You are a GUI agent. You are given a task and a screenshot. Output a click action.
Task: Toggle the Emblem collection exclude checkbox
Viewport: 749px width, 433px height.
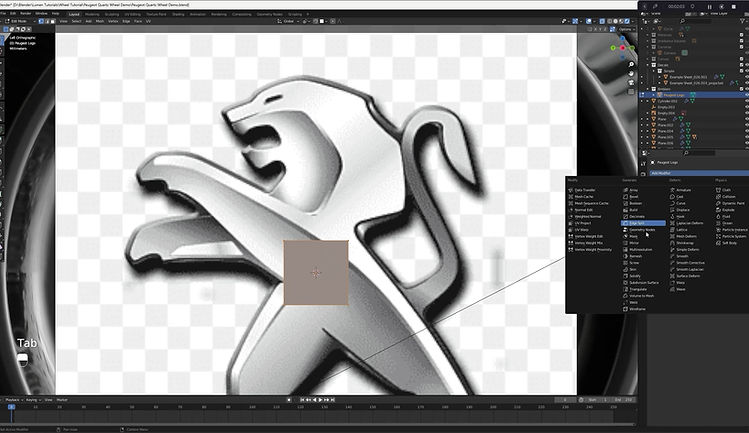(741, 89)
